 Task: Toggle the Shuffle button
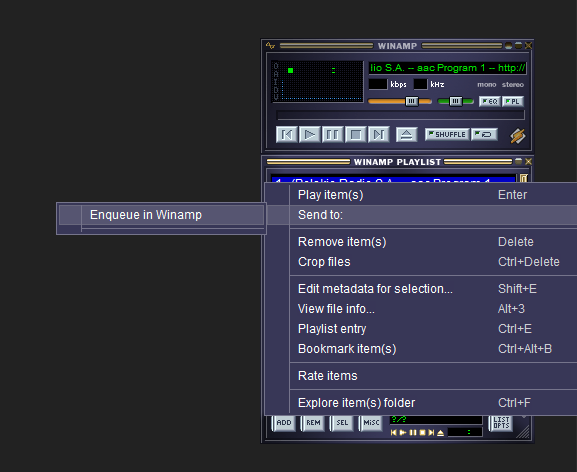point(447,134)
